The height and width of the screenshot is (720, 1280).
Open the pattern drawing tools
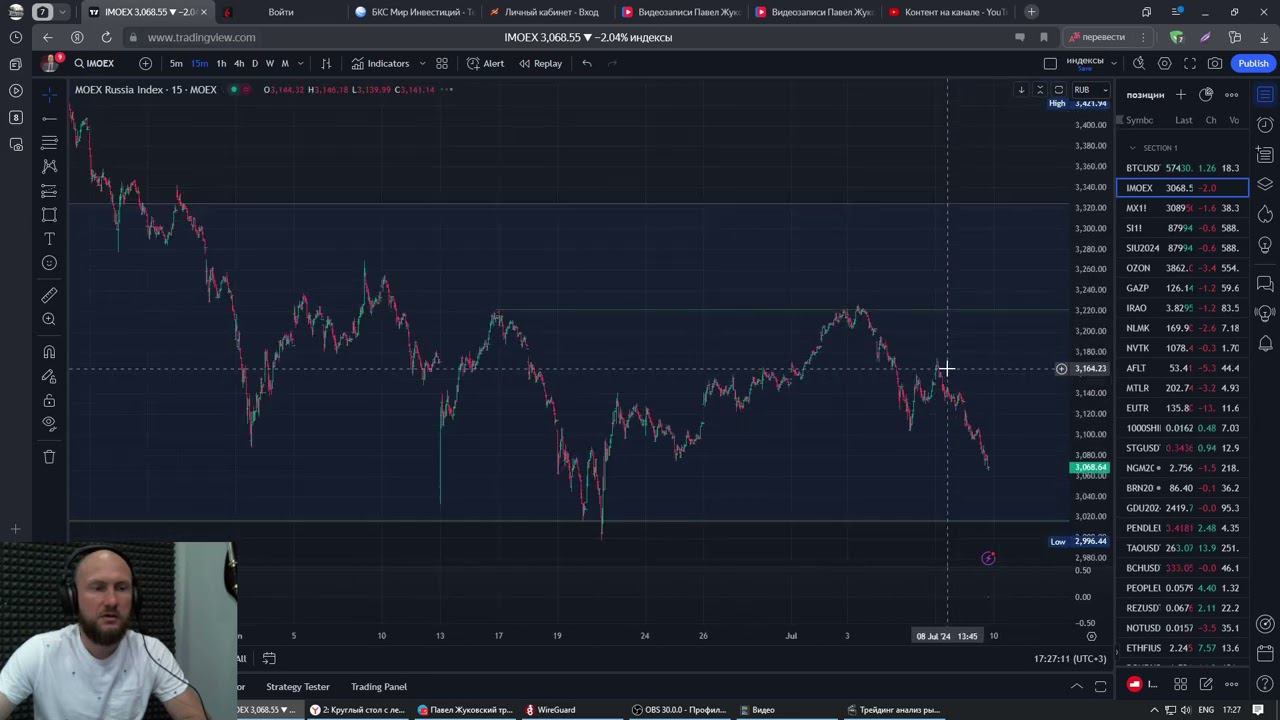click(x=49, y=166)
